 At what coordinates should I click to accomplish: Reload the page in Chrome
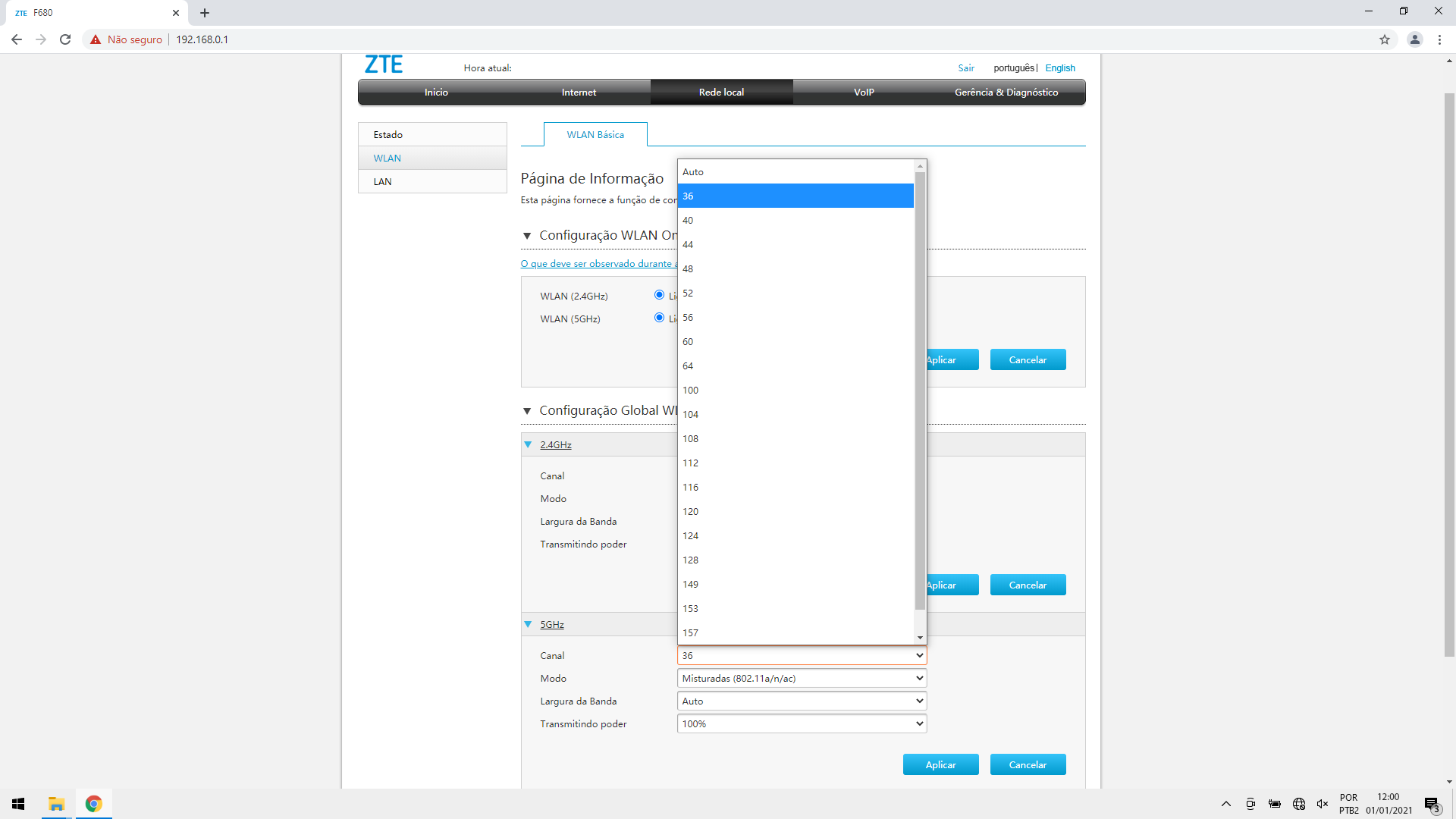[x=65, y=39]
